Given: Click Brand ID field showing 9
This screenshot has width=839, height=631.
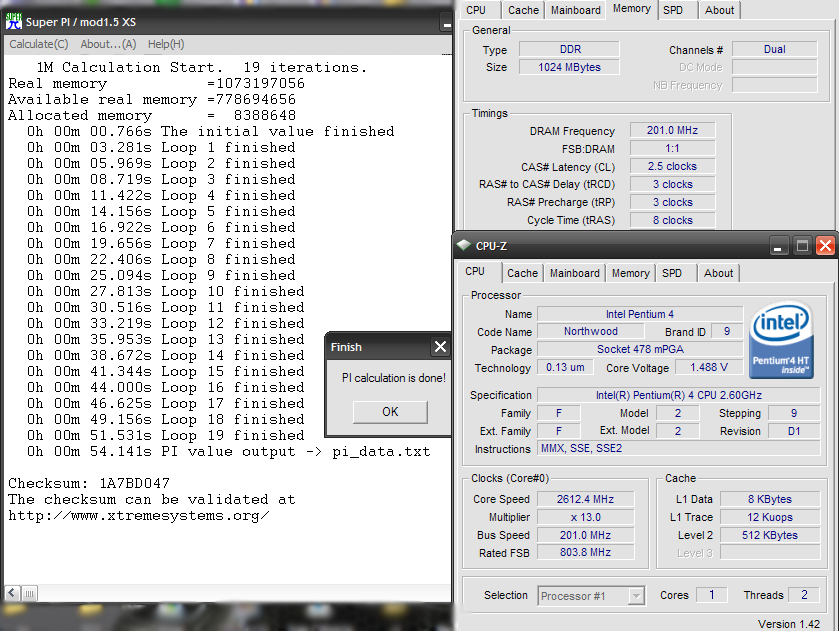Looking at the screenshot, I should point(727,331).
